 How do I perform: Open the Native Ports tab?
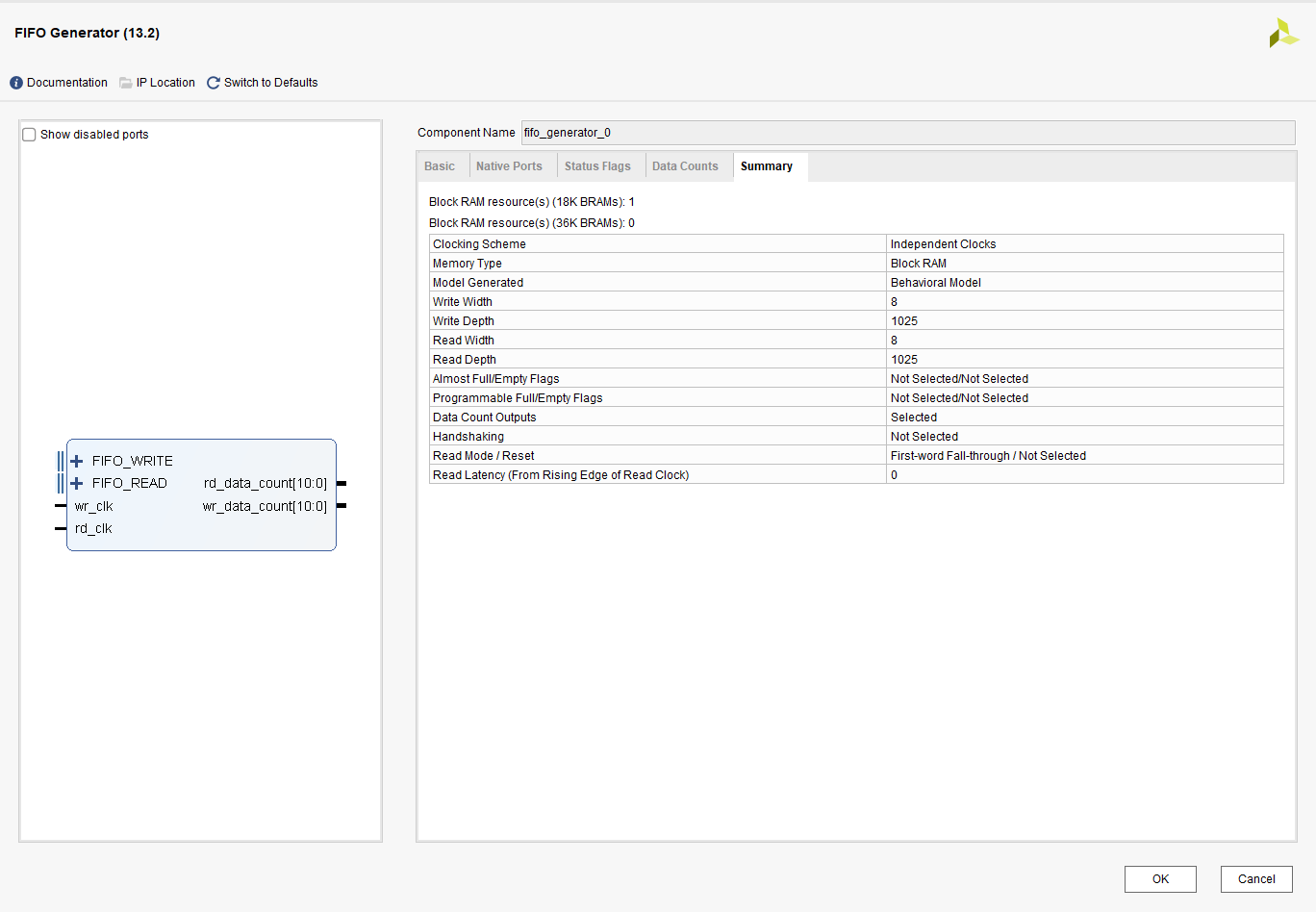click(509, 166)
